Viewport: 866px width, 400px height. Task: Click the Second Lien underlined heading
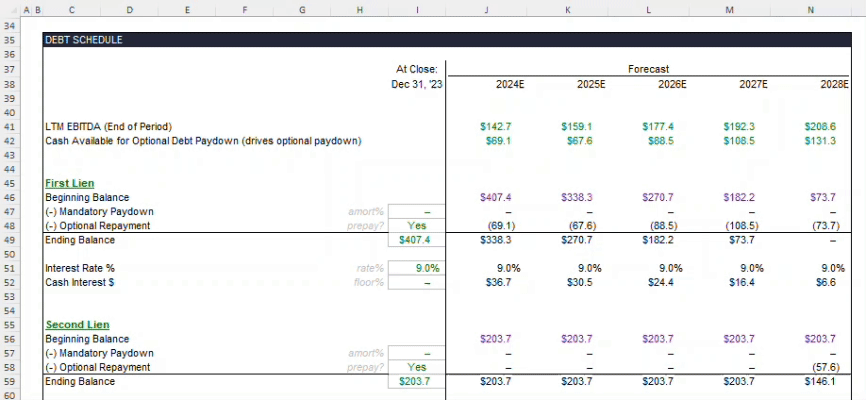77,325
